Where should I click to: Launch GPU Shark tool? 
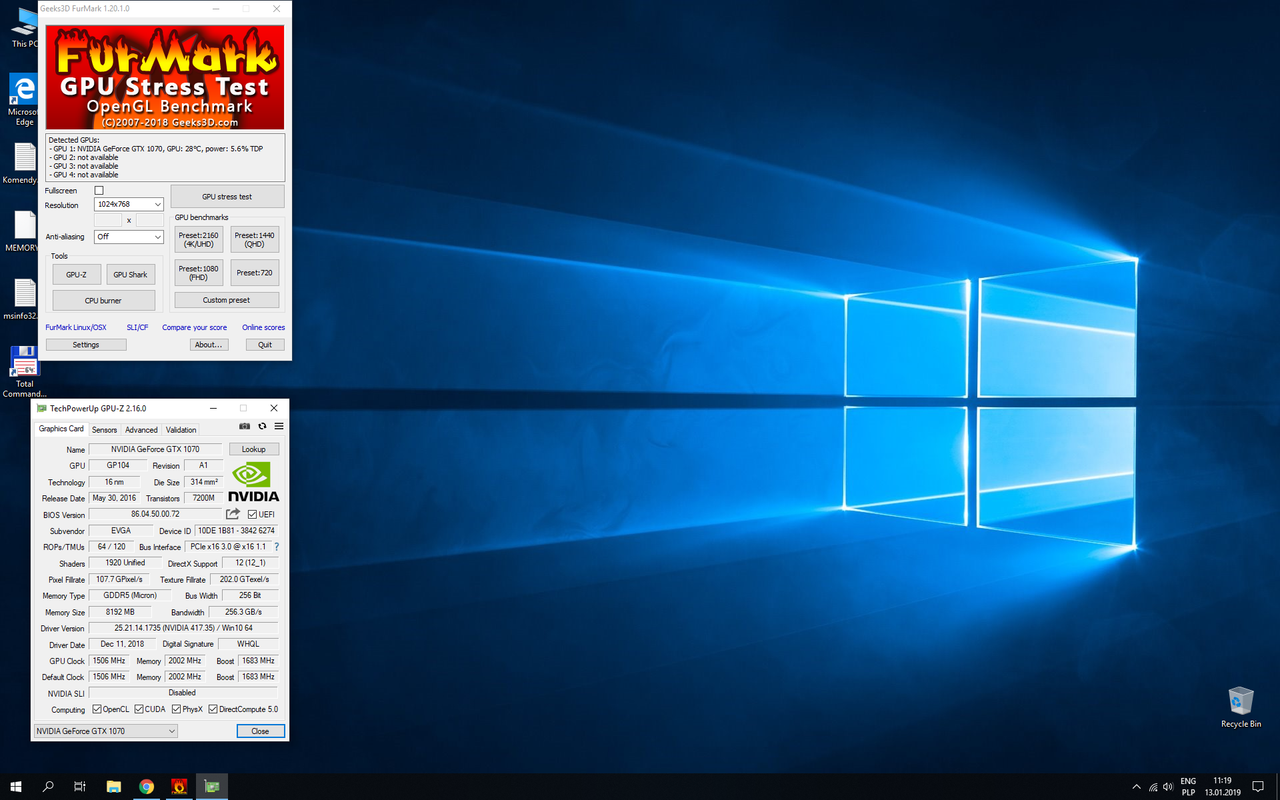tap(130, 274)
